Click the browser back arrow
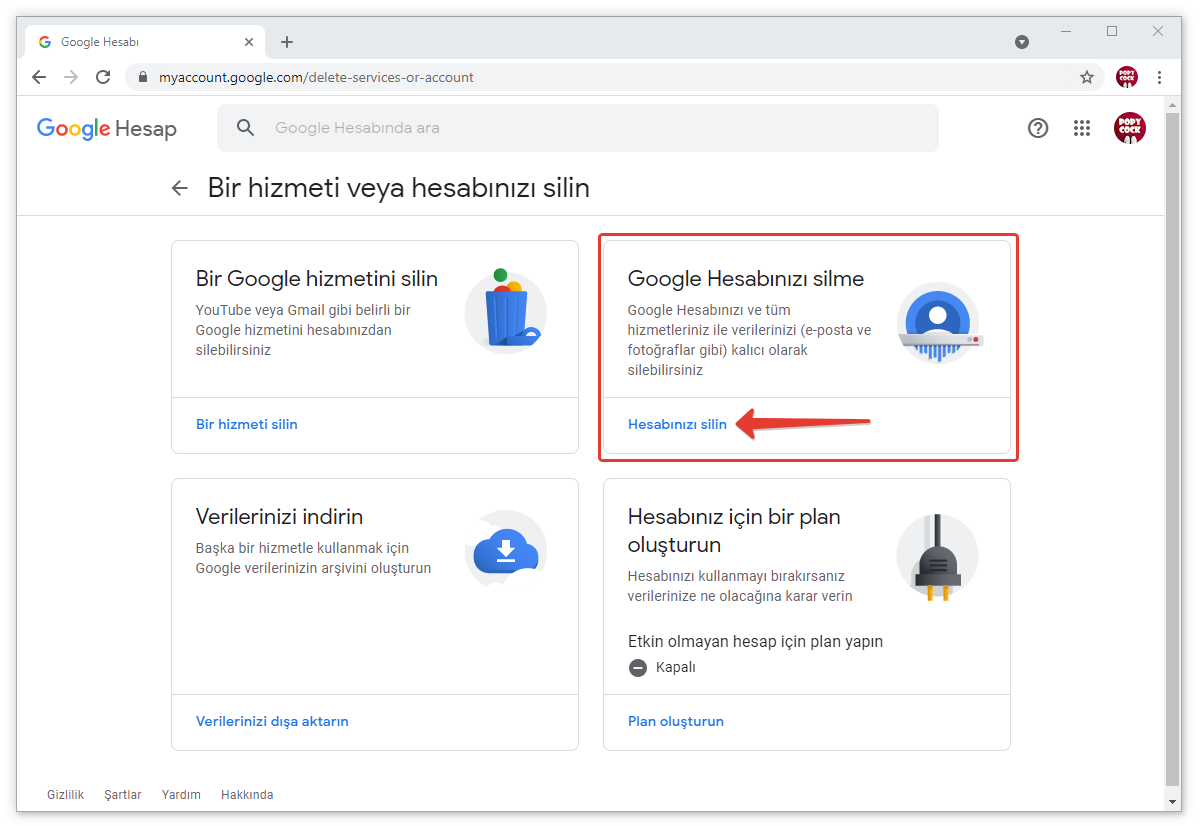Screen dimensions: 1200x826 (x=39, y=77)
